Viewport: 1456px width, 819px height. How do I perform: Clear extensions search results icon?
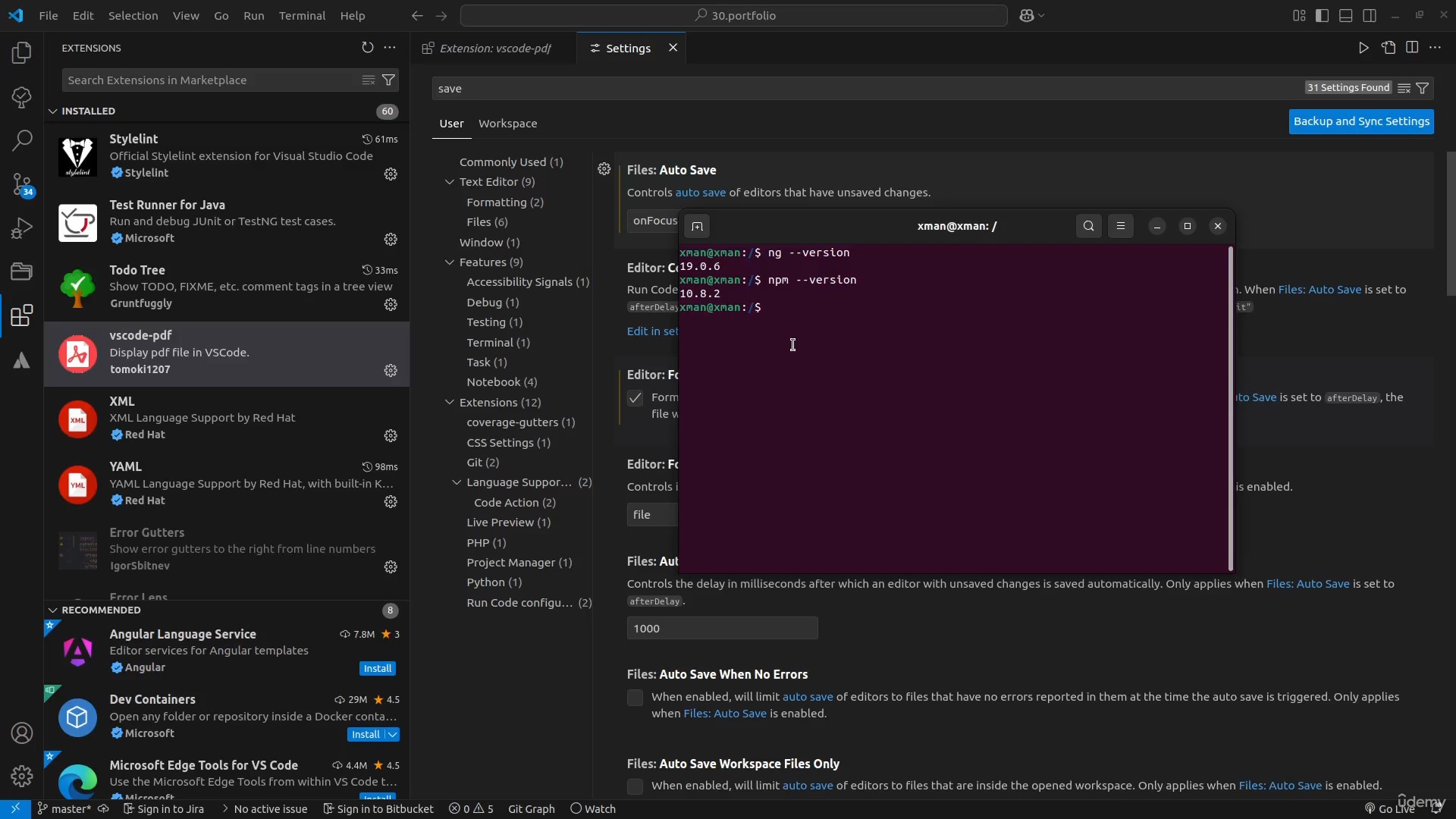click(x=369, y=80)
